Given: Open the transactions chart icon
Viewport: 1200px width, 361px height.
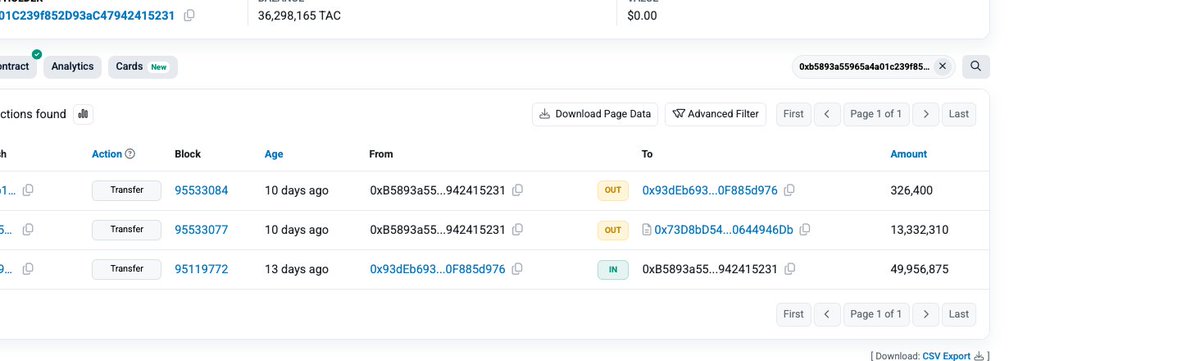Looking at the screenshot, I should point(83,114).
